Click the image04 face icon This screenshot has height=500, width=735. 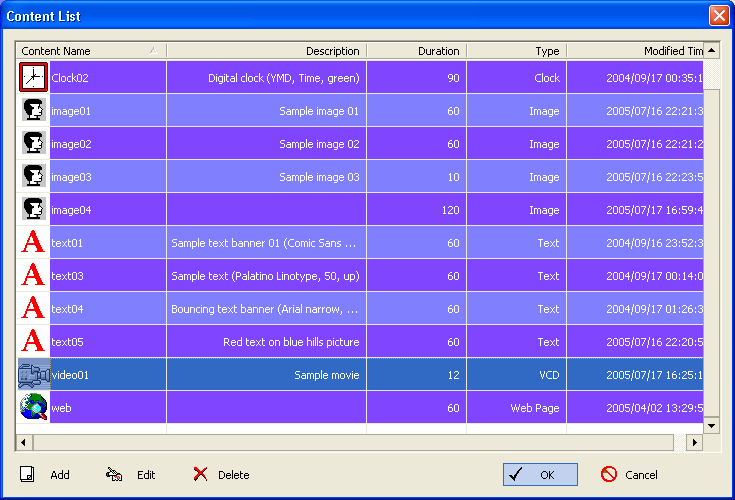pyautogui.click(x=34, y=210)
